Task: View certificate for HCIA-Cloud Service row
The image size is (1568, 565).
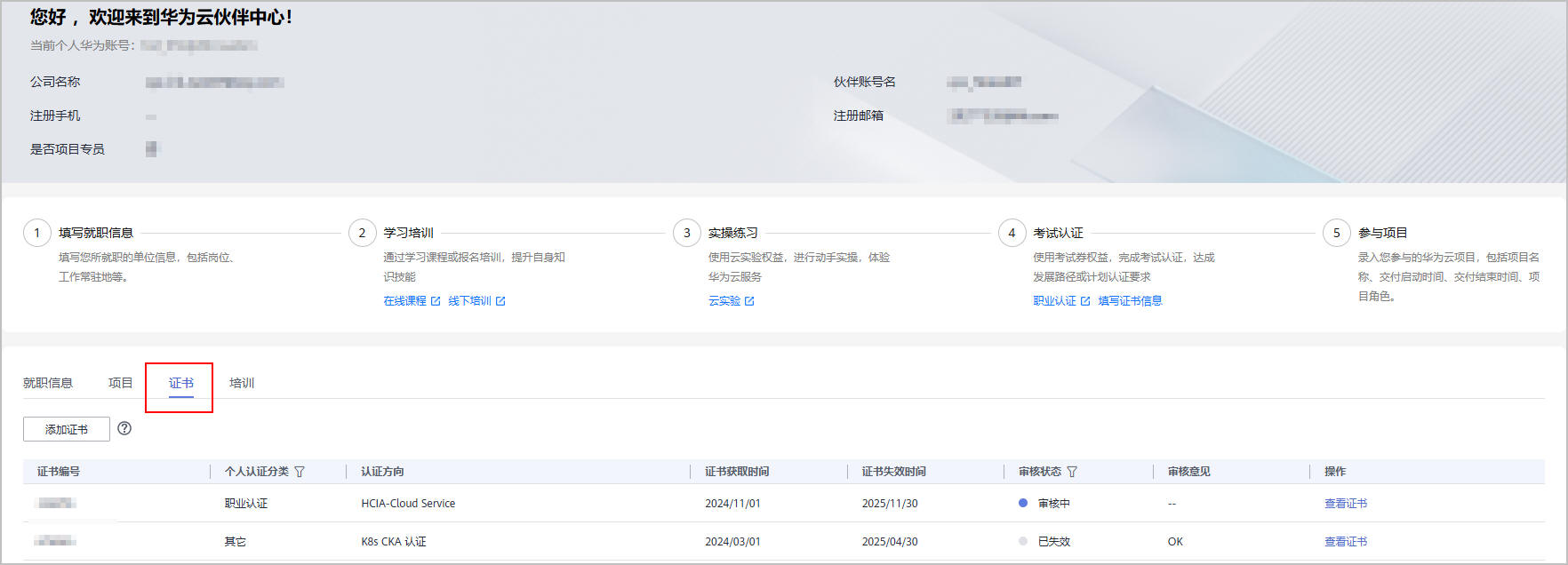Action: [x=1345, y=504]
